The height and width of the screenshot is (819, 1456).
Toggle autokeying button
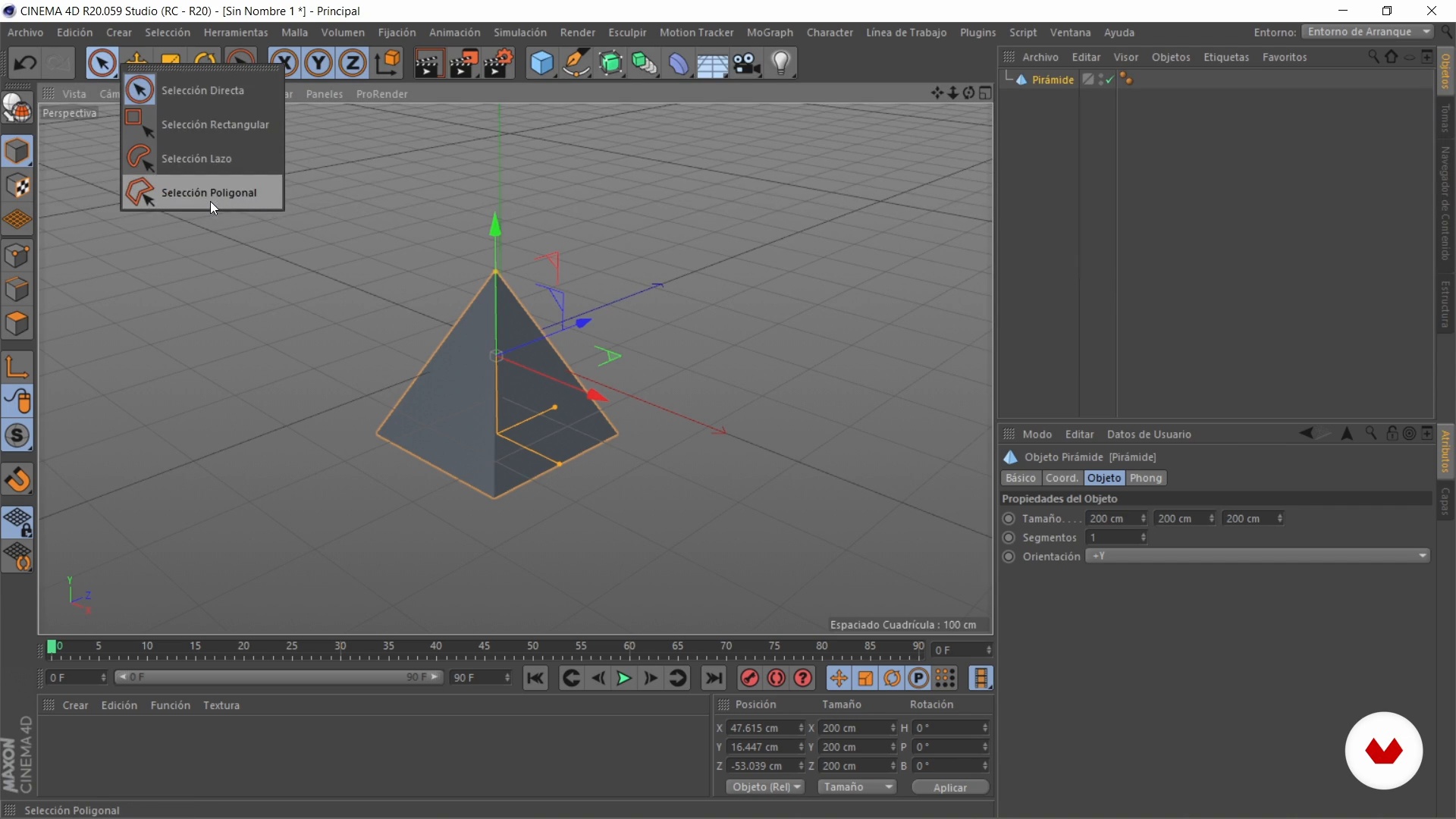pos(777,678)
